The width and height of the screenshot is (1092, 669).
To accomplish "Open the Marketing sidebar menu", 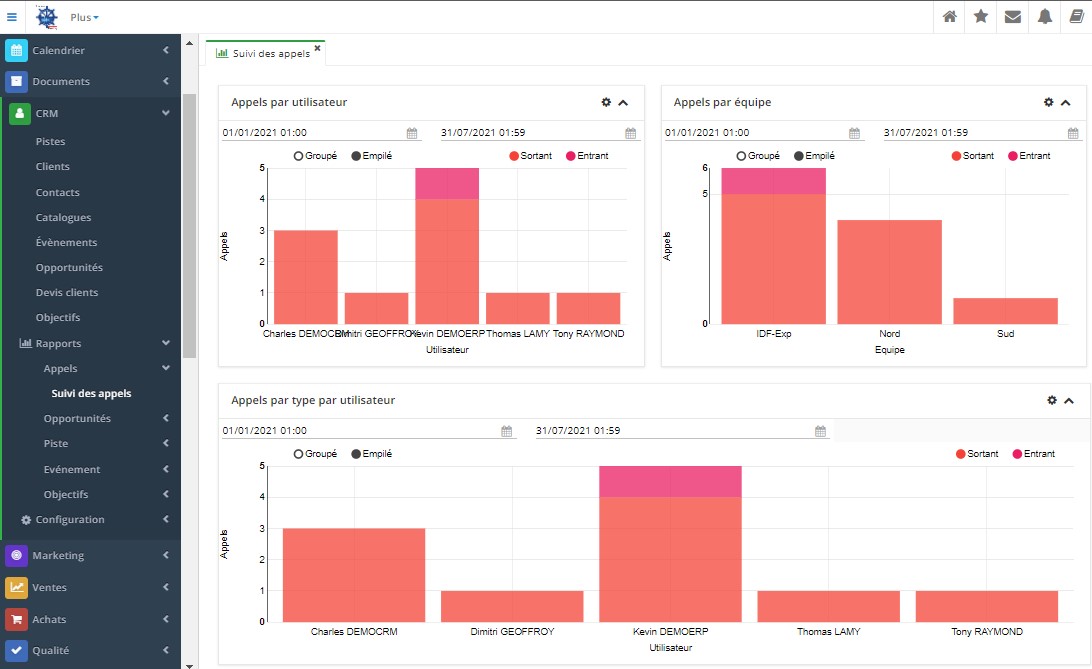I will point(90,555).
